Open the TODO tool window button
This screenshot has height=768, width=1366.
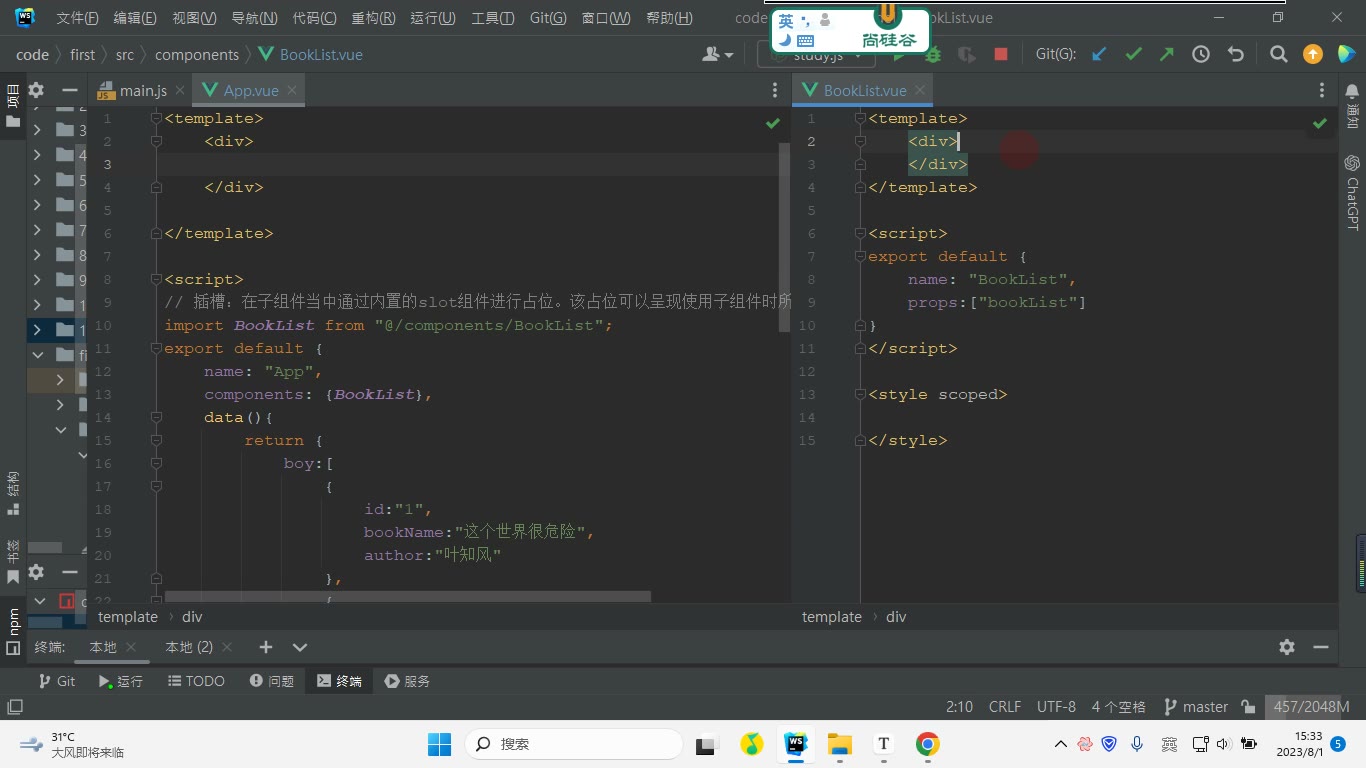point(196,681)
